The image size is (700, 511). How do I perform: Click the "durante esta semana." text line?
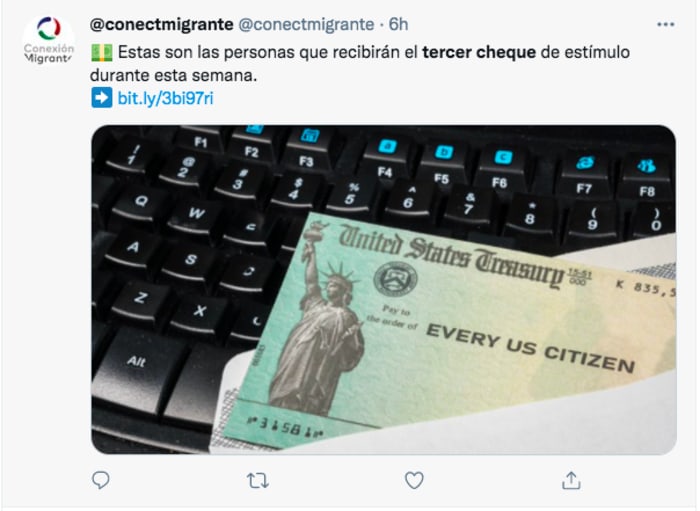173,75
